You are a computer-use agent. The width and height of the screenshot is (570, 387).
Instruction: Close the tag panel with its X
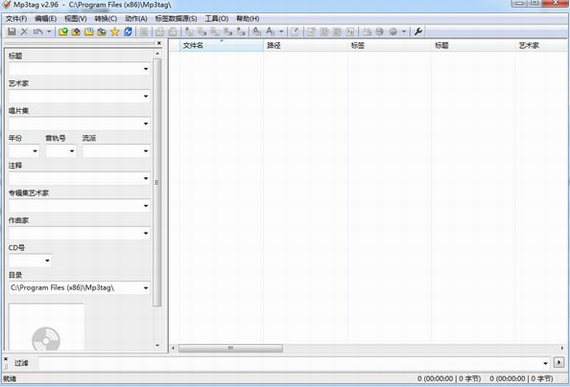click(x=159, y=43)
